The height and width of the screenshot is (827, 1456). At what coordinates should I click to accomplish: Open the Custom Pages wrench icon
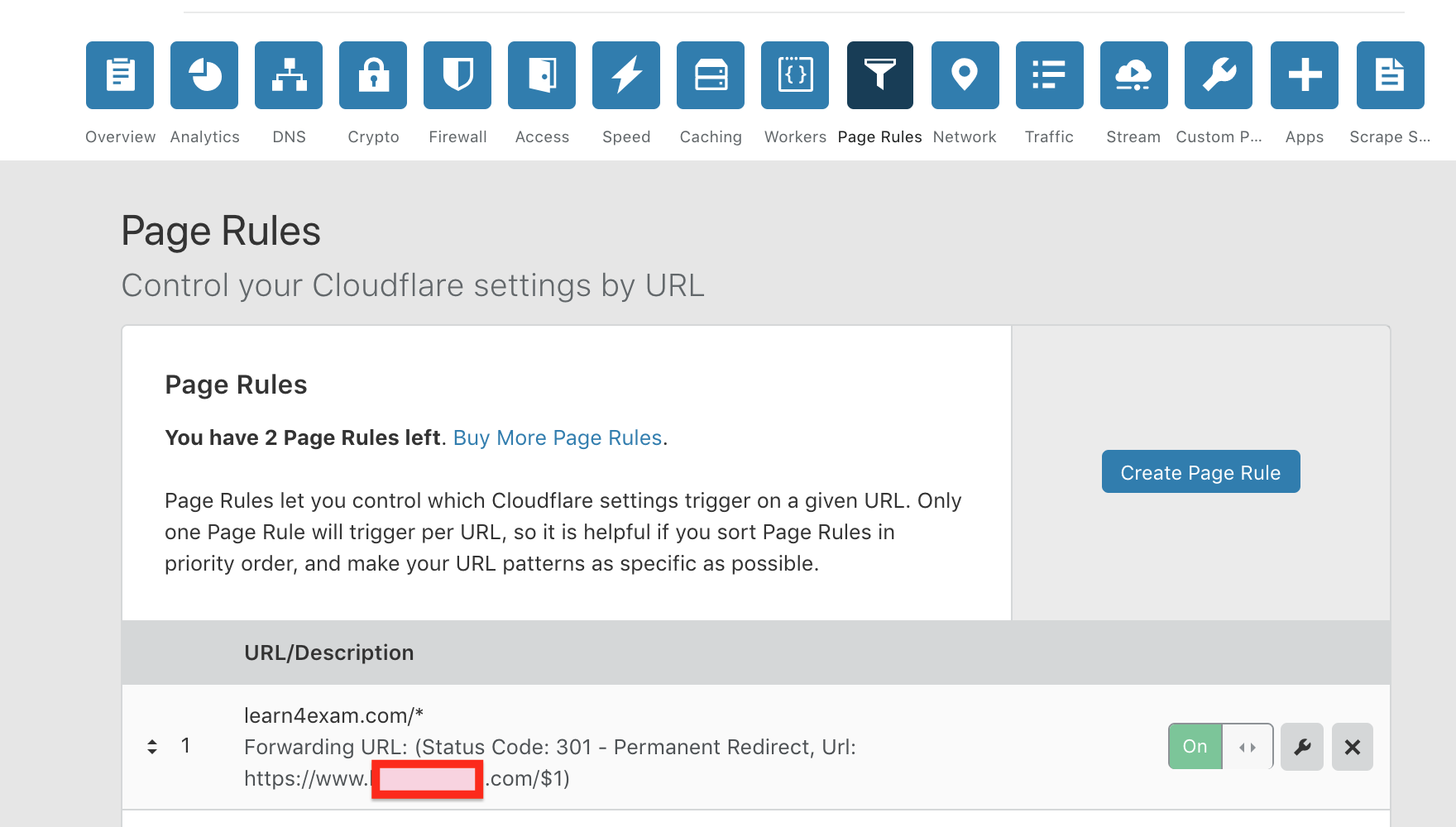1219,75
